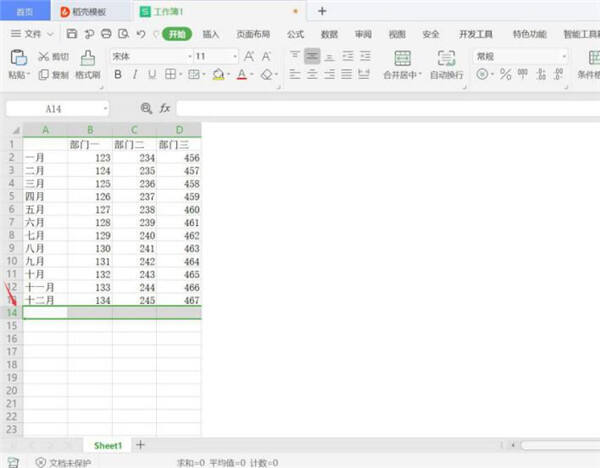This screenshot has width=600, height=468.
Task: Click the Paste (粘贴) clipboard icon
Action: click(18, 58)
